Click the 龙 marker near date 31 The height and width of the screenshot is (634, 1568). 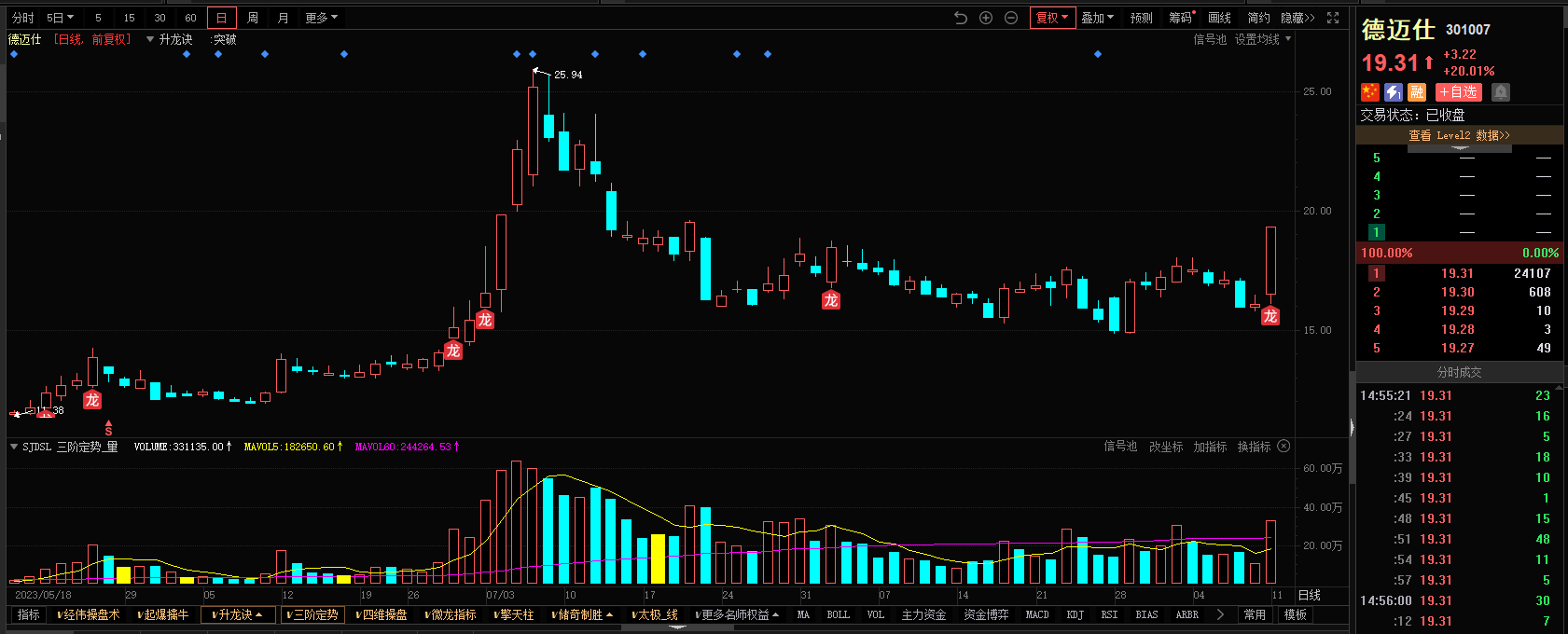coord(831,300)
